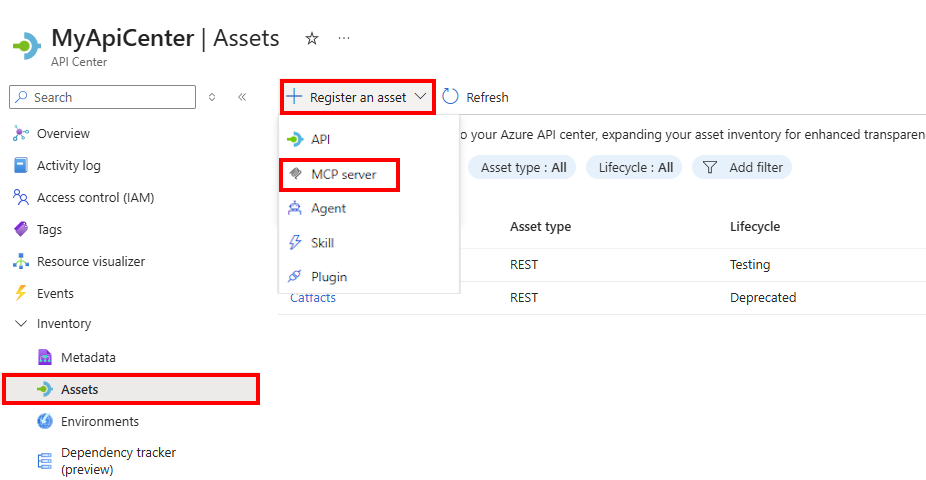
Task: Click REST in the Deprecated row
Action: pyautogui.click(x=524, y=298)
